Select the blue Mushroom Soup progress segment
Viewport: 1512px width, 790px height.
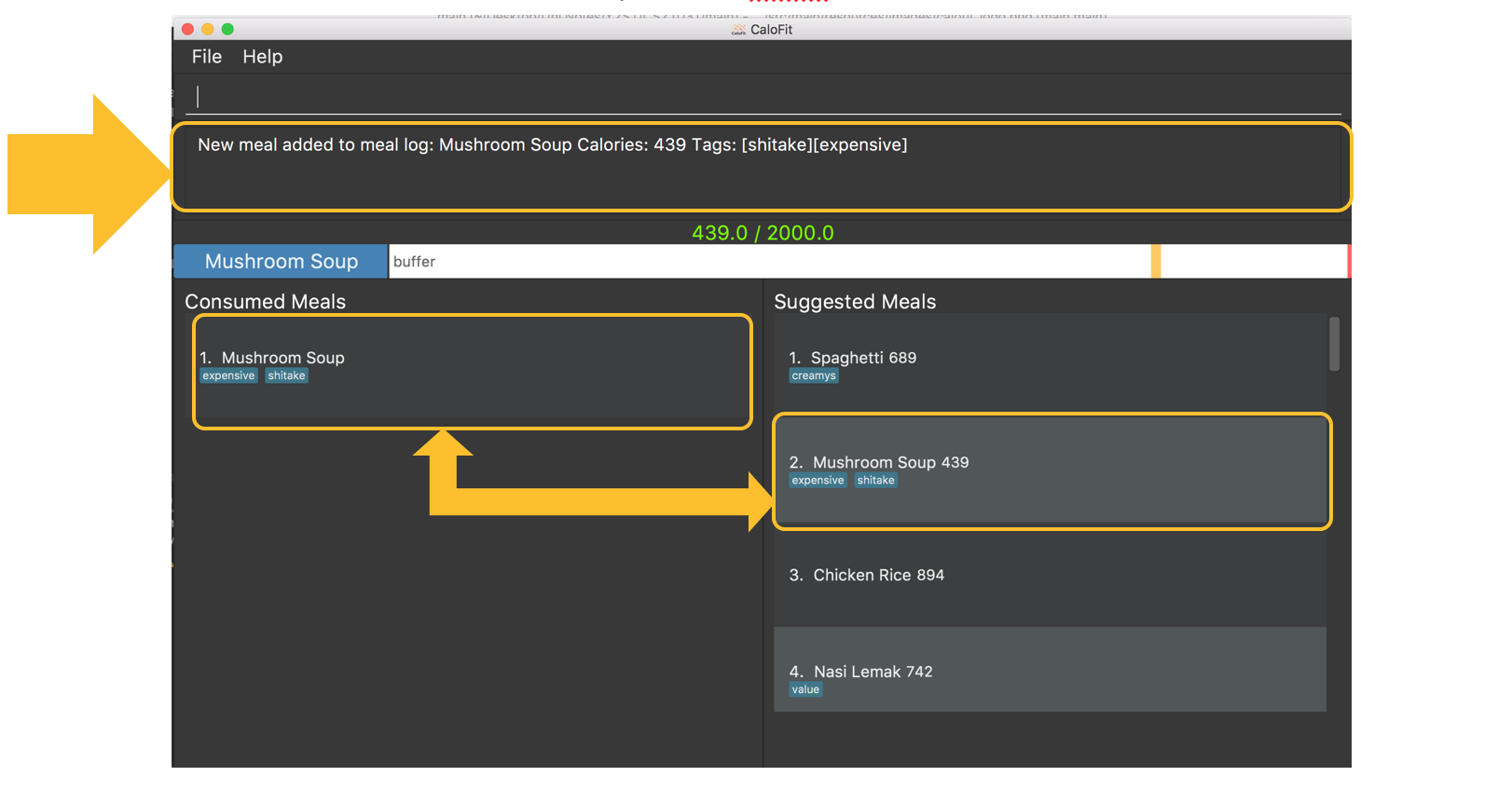(x=281, y=261)
